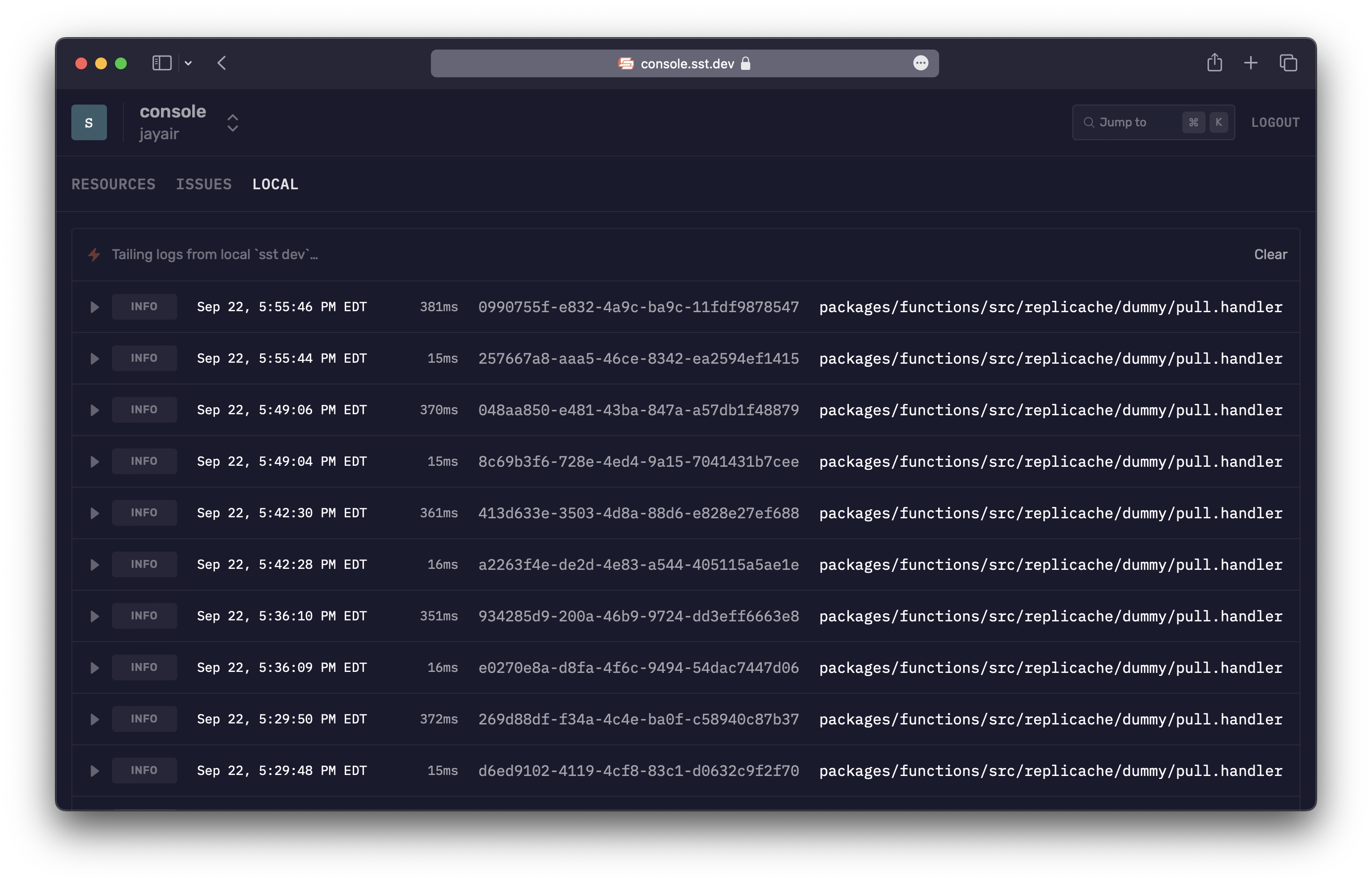Image resolution: width=1372 pixels, height=884 pixels.
Task: Expand the last log entry at 5:29:48 PM
Action: pyautogui.click(x=95, y=771)
